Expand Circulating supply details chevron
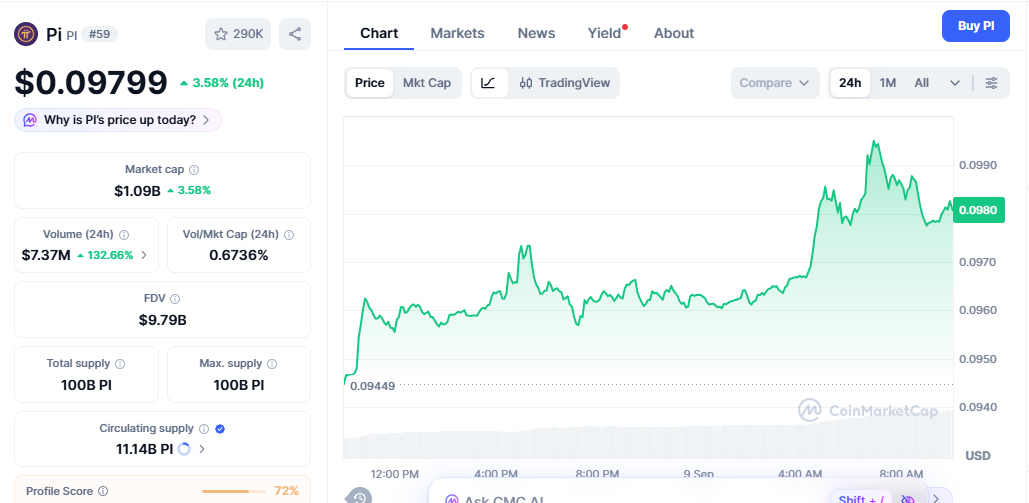 [x=202, y=449]
